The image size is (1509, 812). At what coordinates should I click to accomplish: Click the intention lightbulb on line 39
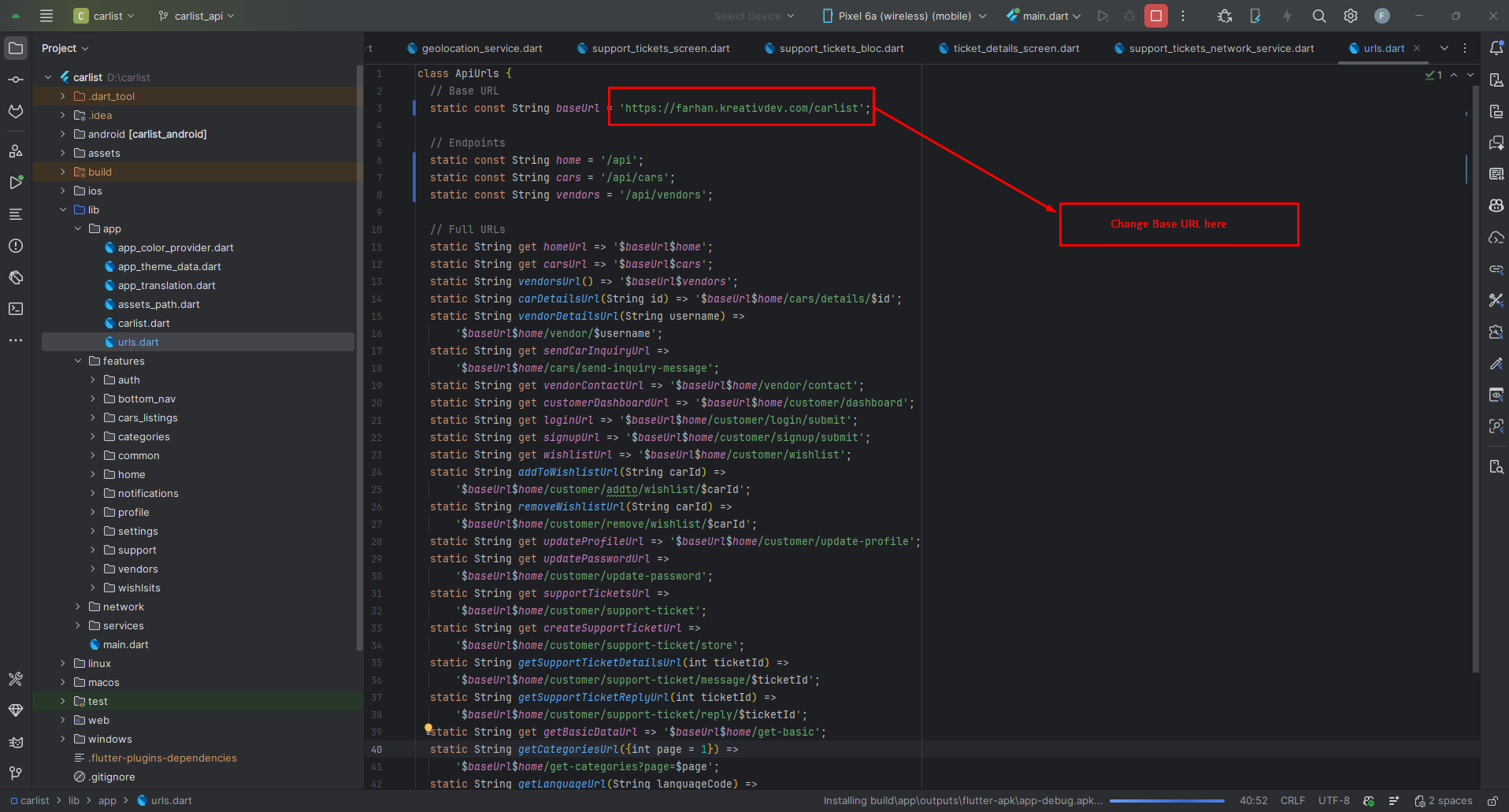428,729
